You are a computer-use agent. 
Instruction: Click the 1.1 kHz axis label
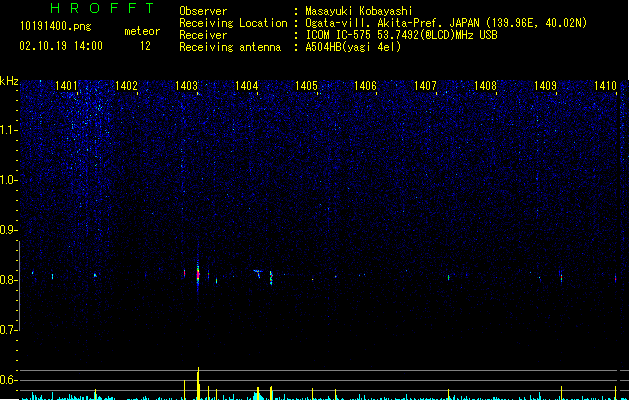coord(8,130)
